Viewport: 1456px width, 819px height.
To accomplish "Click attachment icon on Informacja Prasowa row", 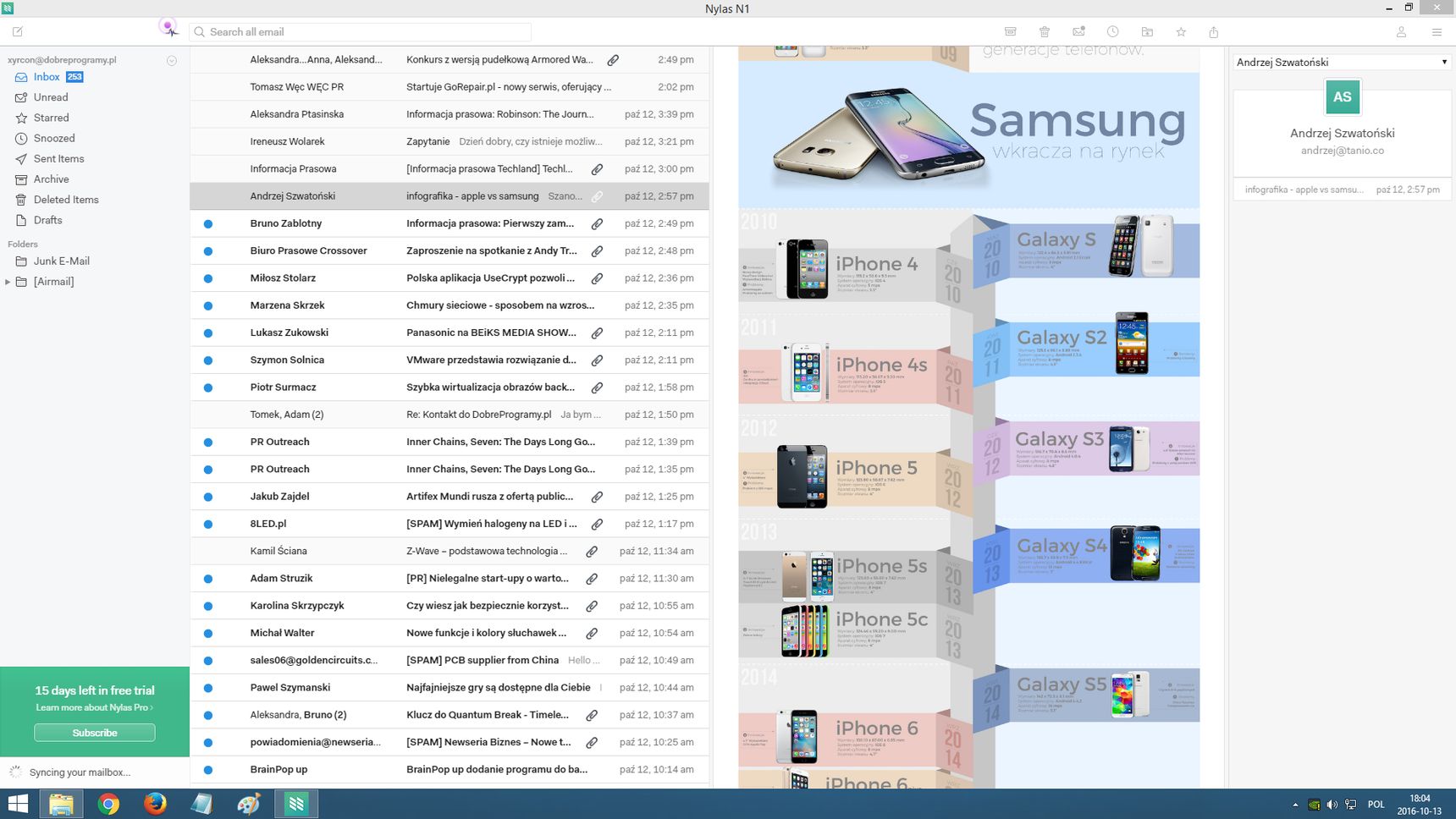I will (x=597, y=169).
